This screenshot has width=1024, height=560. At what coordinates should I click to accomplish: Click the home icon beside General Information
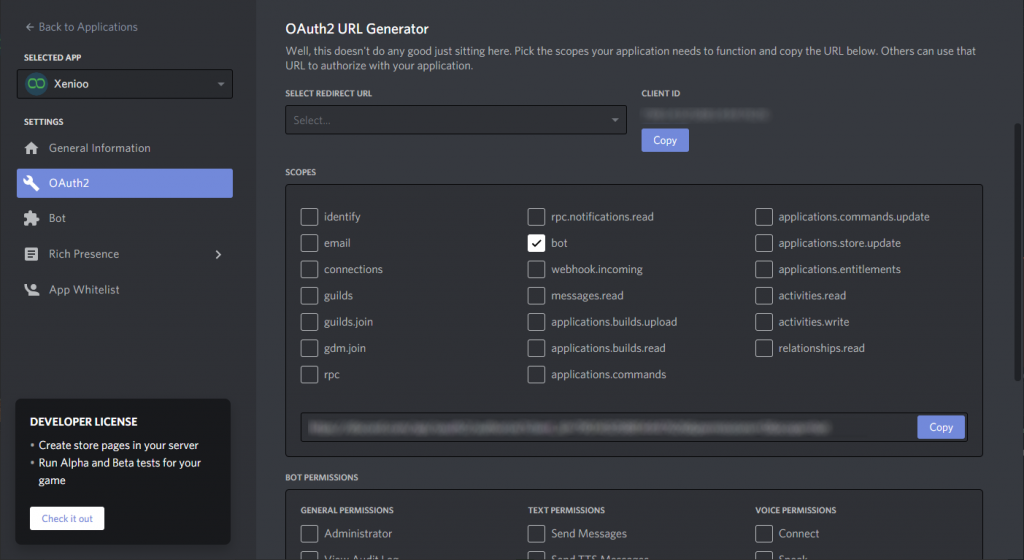[31, 148]
